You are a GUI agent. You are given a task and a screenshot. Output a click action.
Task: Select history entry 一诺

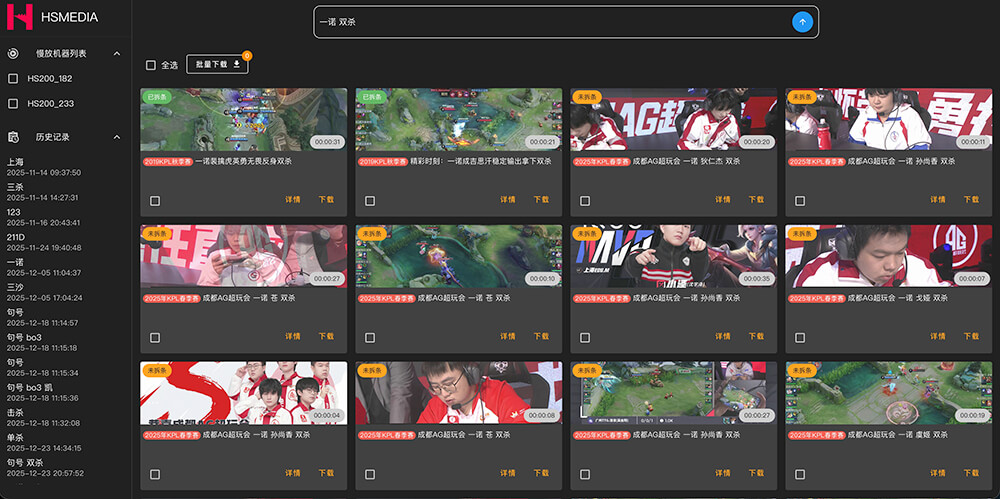pos(45,267)
